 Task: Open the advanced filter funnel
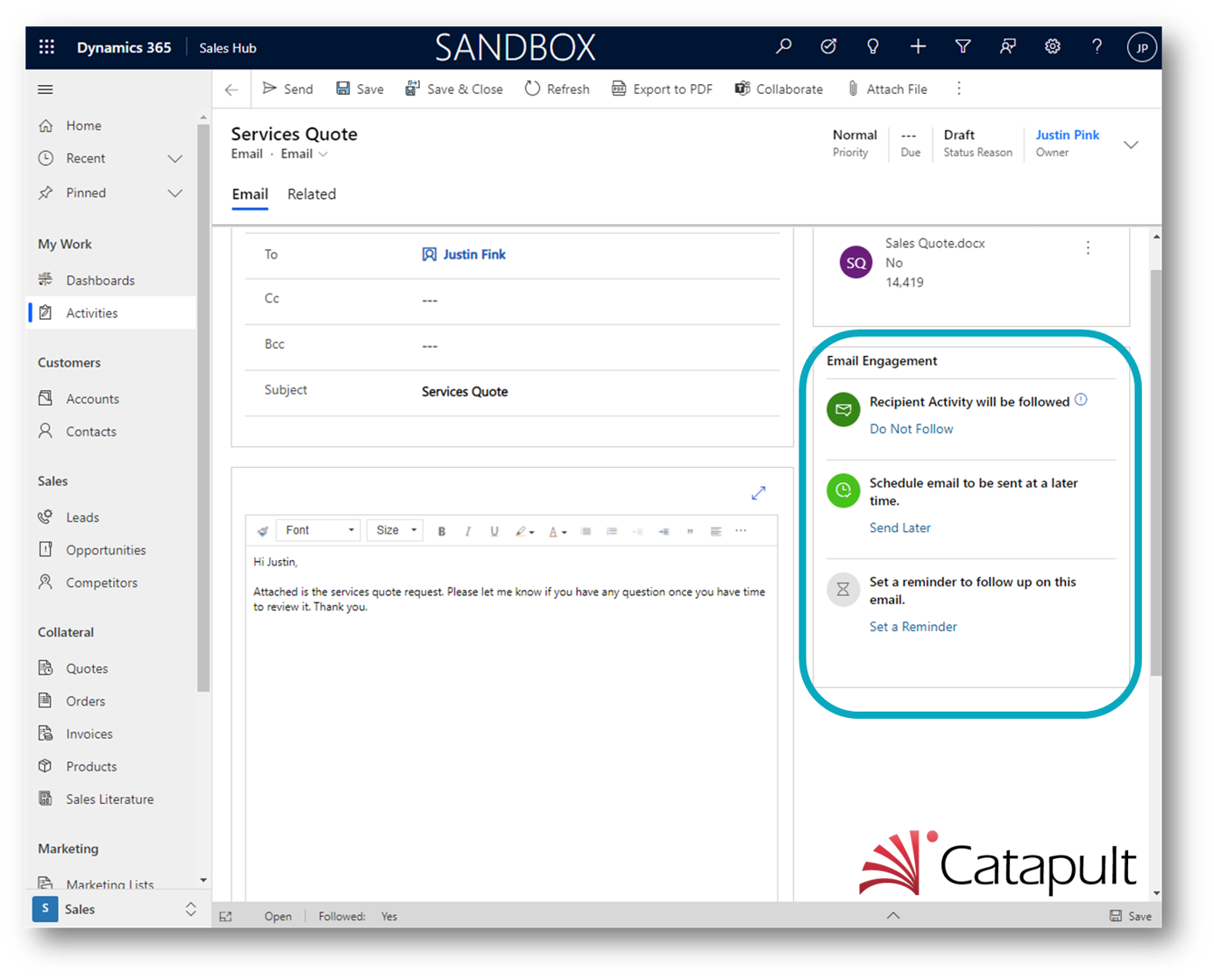pyautogui.click(x=962, y=46)
